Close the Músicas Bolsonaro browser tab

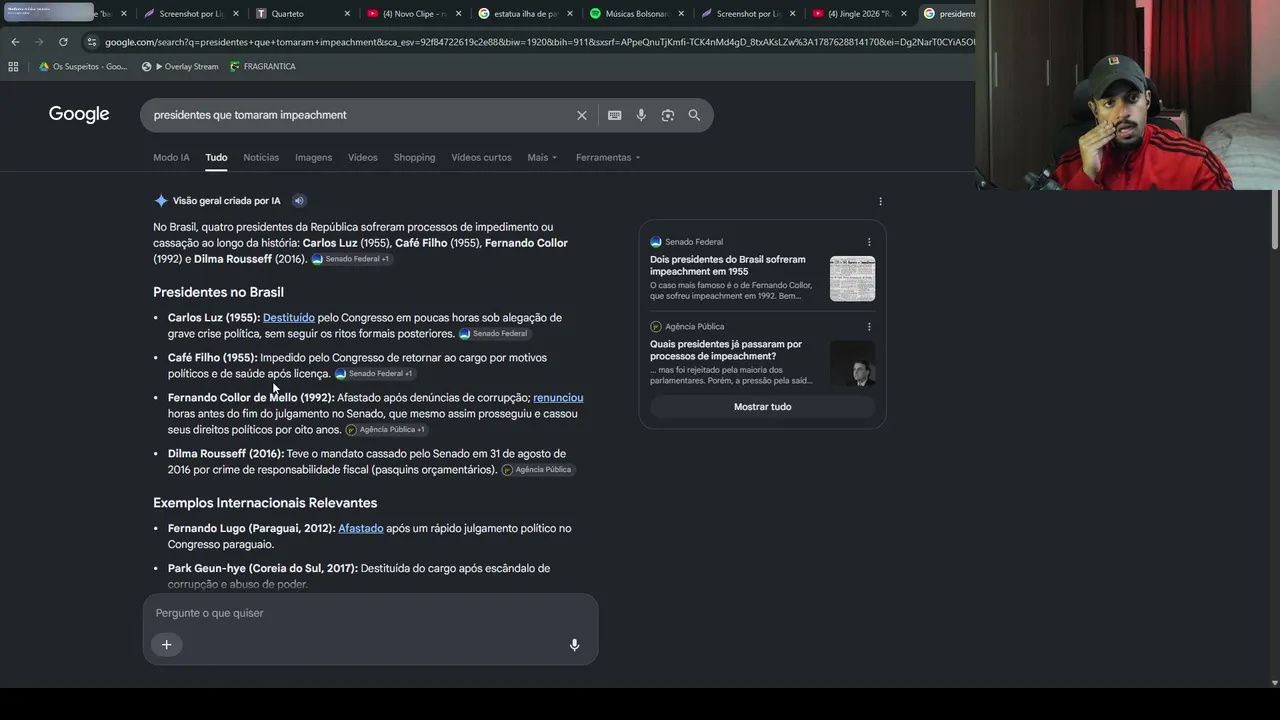682,14
